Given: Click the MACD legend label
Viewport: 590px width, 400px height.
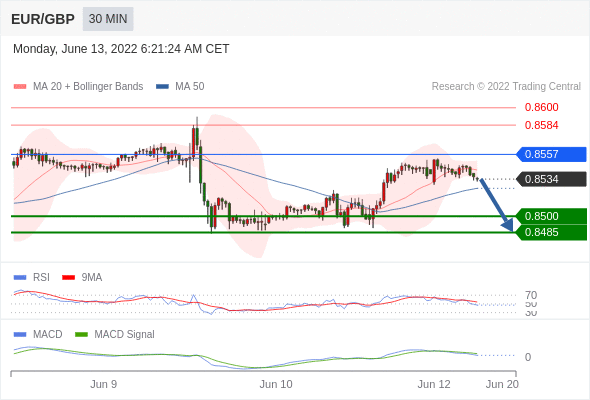Looking at the screenshot, I should point(48,335).
